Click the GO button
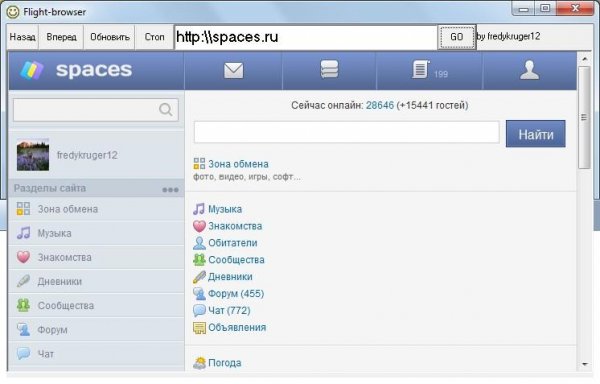This screenshot has width=600, height=384. (457, 37)
